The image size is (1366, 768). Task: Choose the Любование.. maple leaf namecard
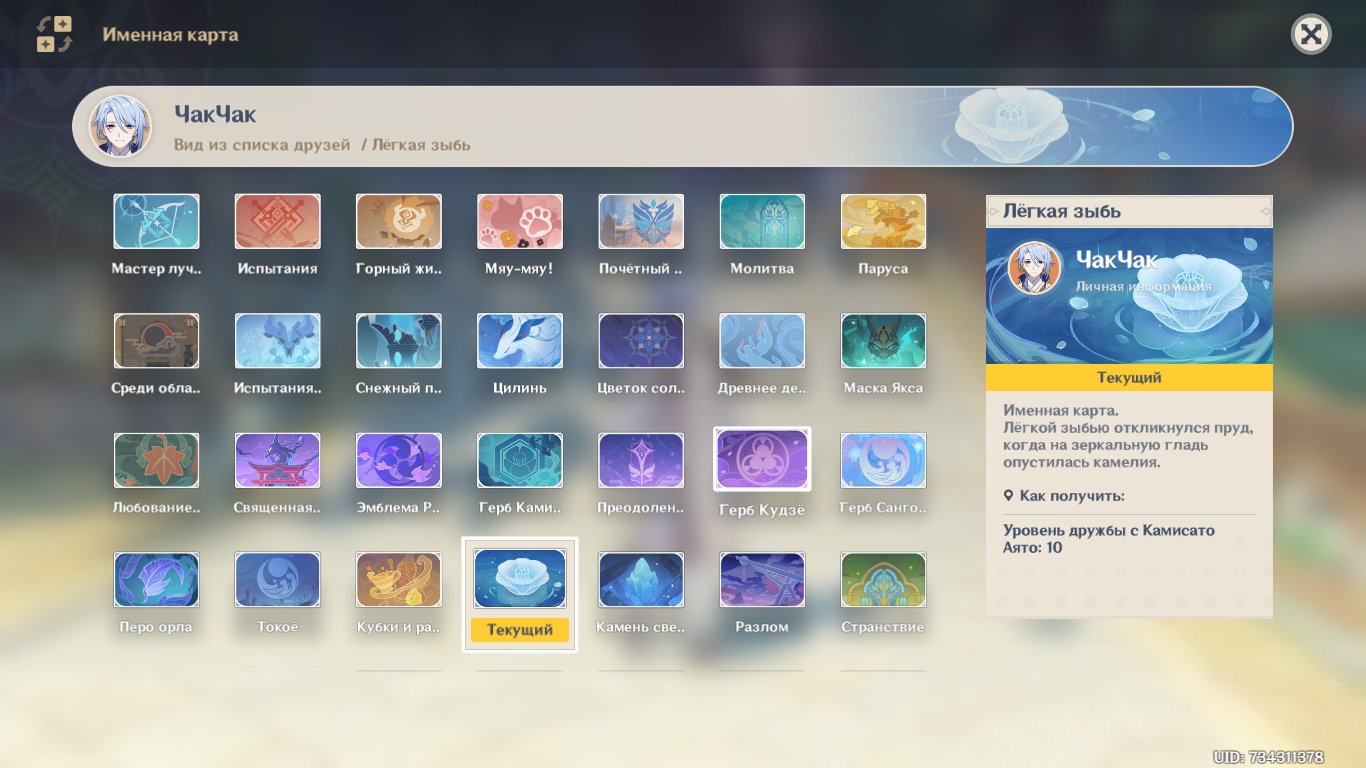(156, 460)
